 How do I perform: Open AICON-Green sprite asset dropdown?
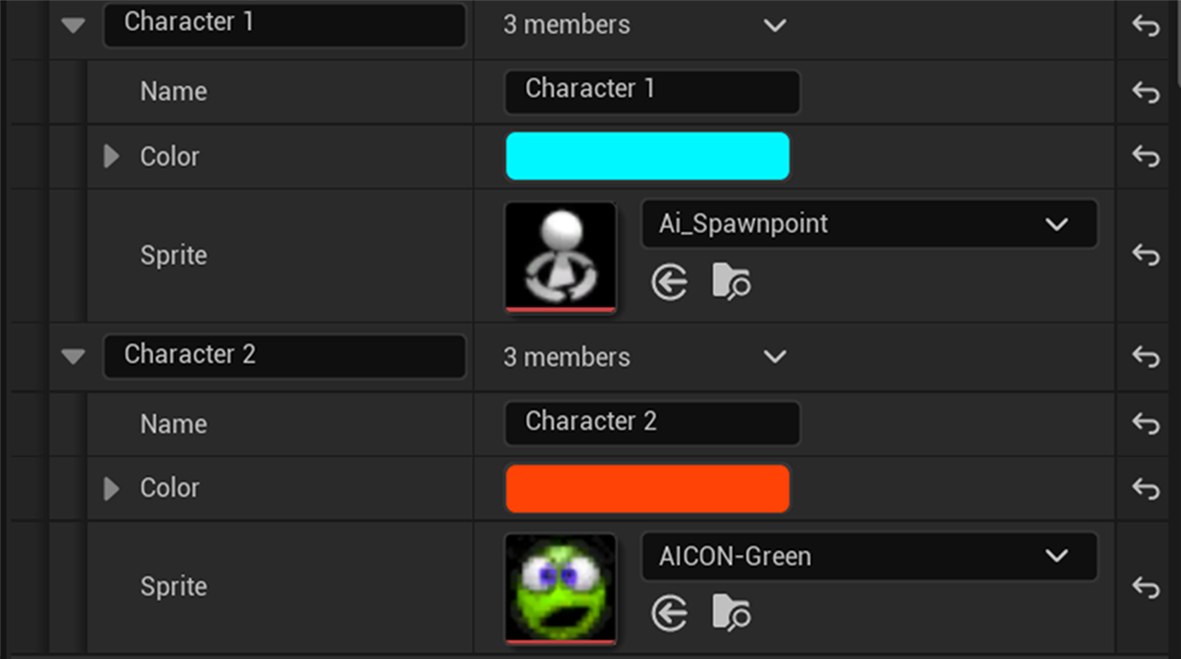click(868, 556)
